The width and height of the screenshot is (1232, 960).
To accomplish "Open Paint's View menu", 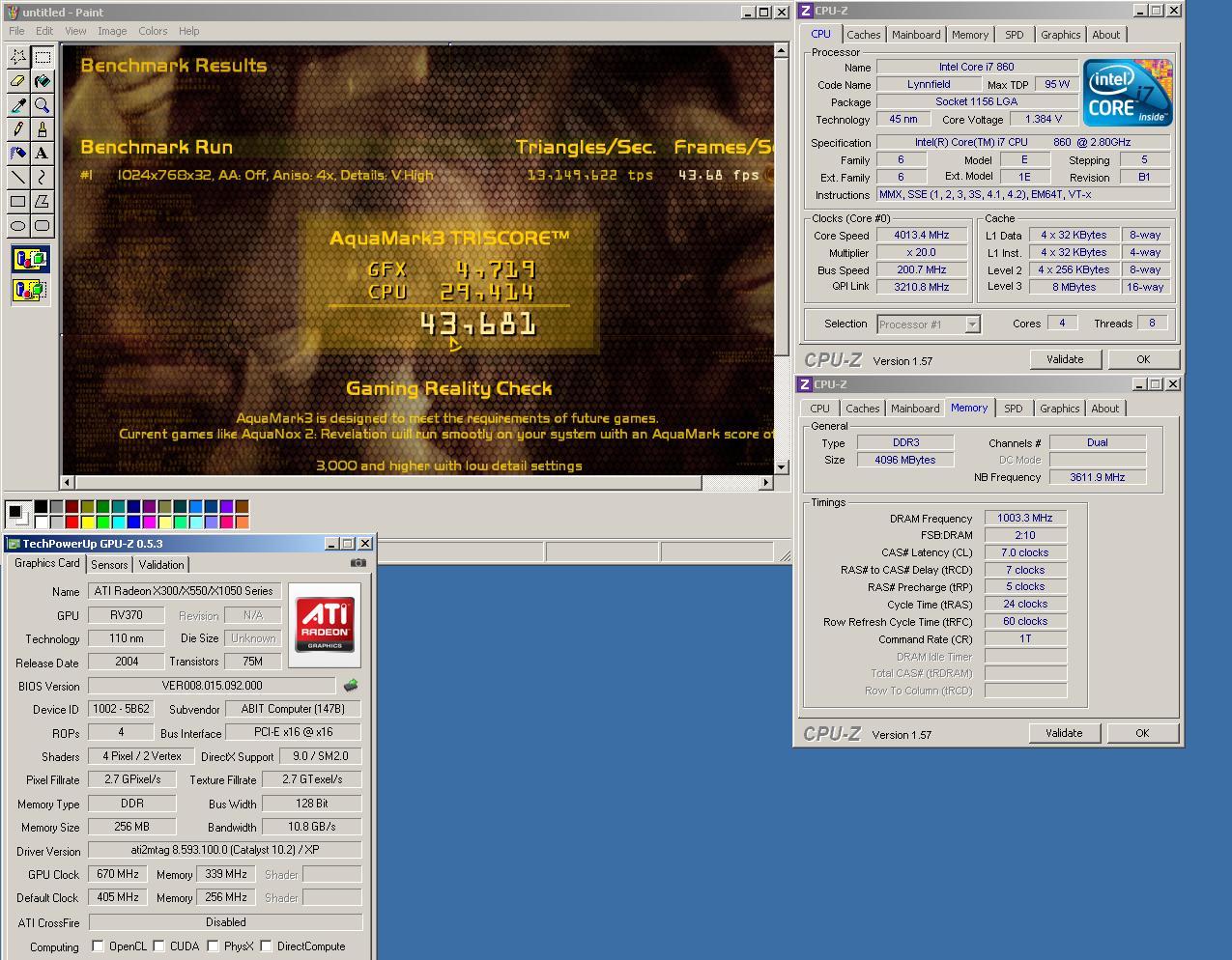I will pos(75,31).
